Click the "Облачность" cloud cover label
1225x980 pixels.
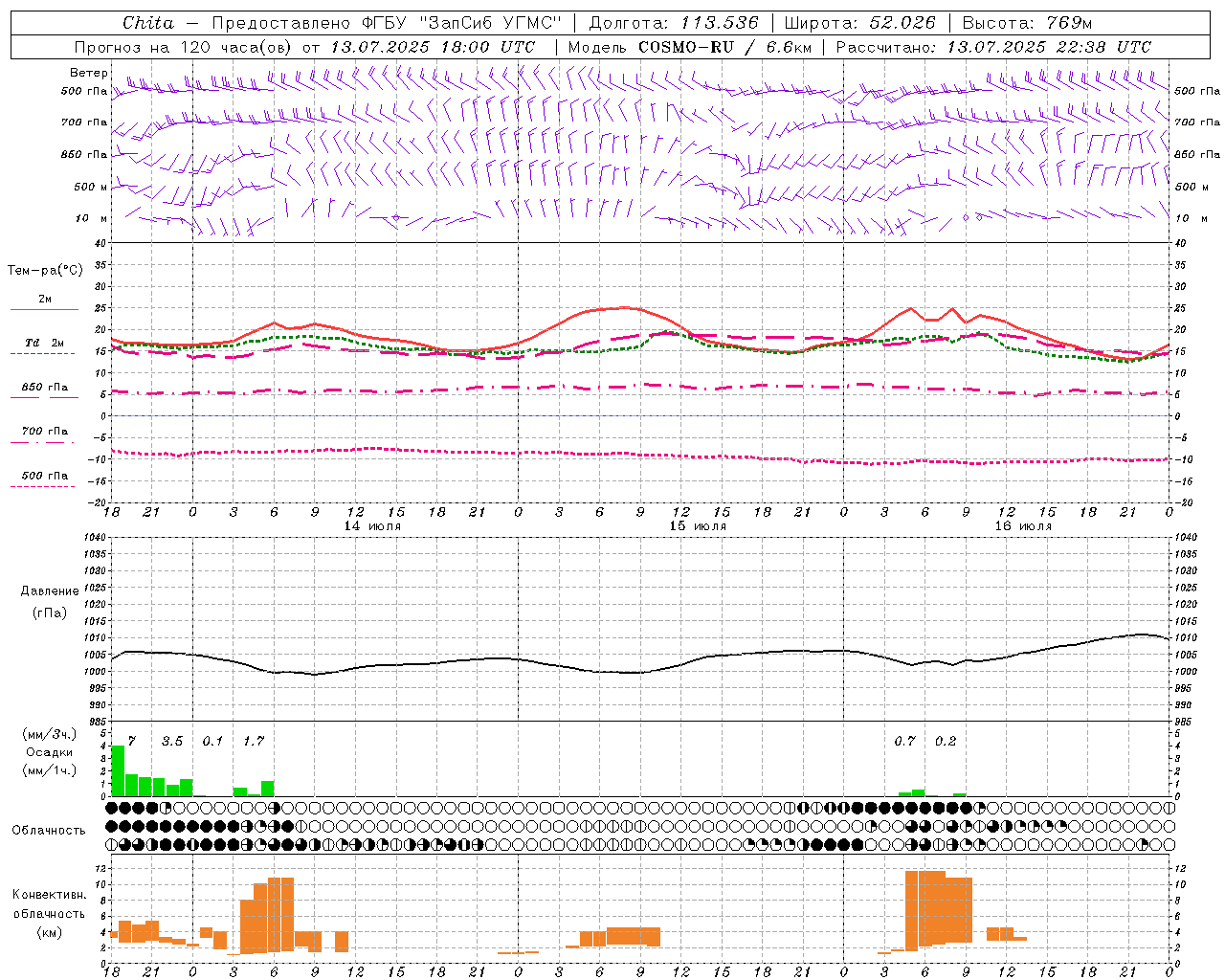click(x=49, y=830)
